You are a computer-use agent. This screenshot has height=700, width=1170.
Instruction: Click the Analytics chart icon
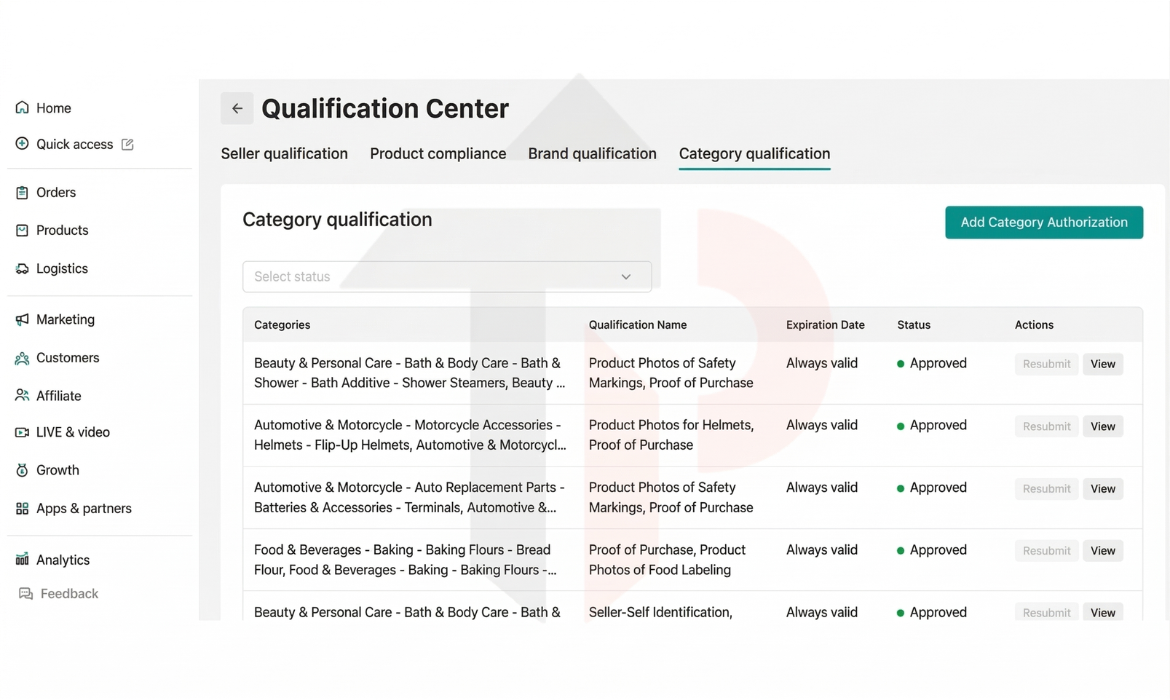pos(22,560)
